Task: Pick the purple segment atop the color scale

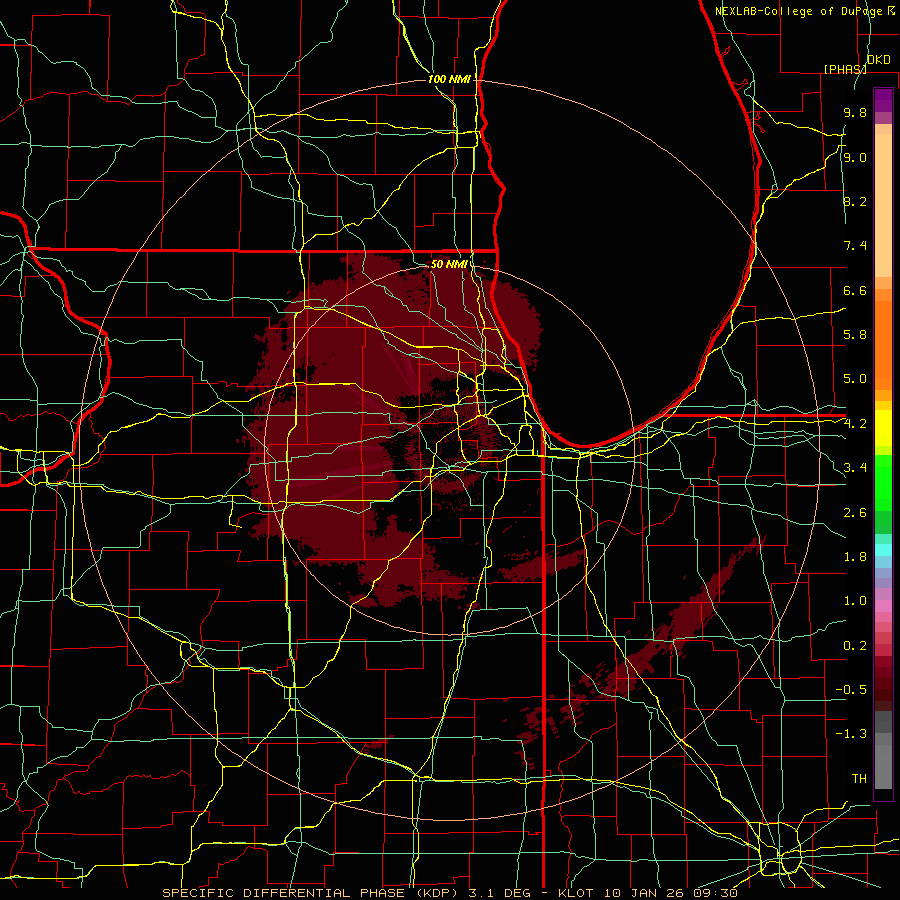Action: (x=883, y=100)
